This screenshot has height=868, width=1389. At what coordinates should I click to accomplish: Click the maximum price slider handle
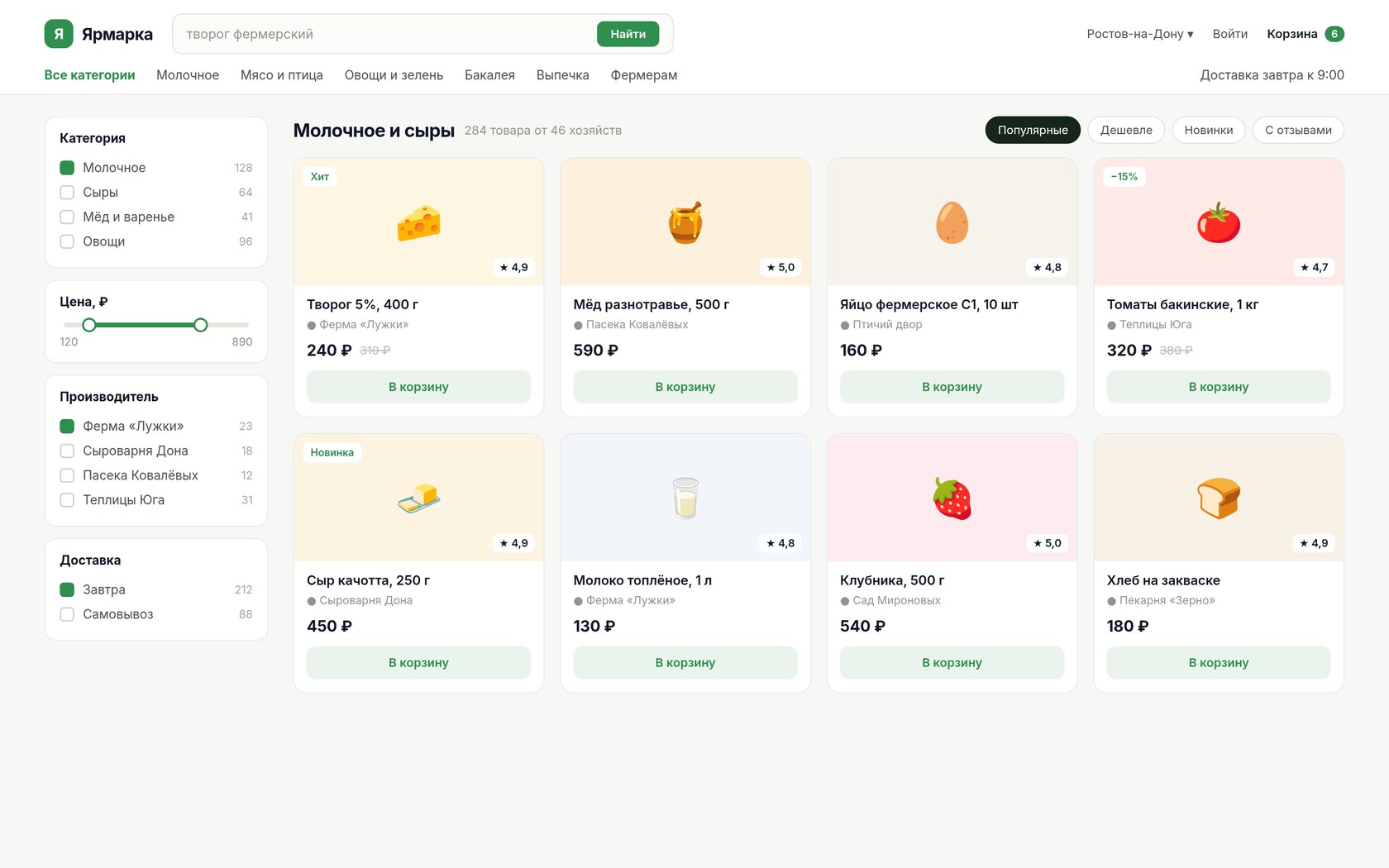coord(201,325)
